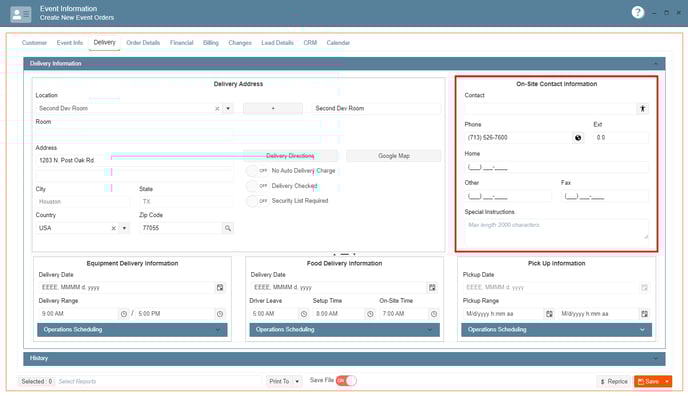This screenshot has height=396, width=688.
Task: Expand the Print To dropdown
Action: coord(297,382)
